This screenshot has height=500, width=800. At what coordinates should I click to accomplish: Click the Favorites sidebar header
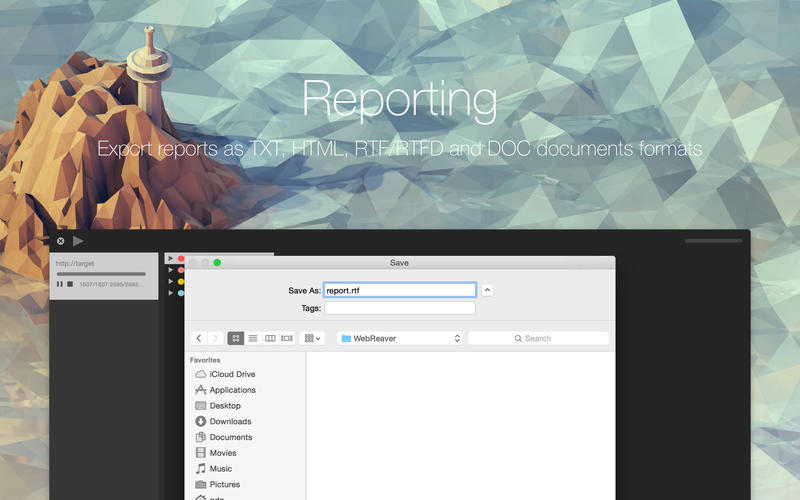pyautogui.click(x=205, y=360)
